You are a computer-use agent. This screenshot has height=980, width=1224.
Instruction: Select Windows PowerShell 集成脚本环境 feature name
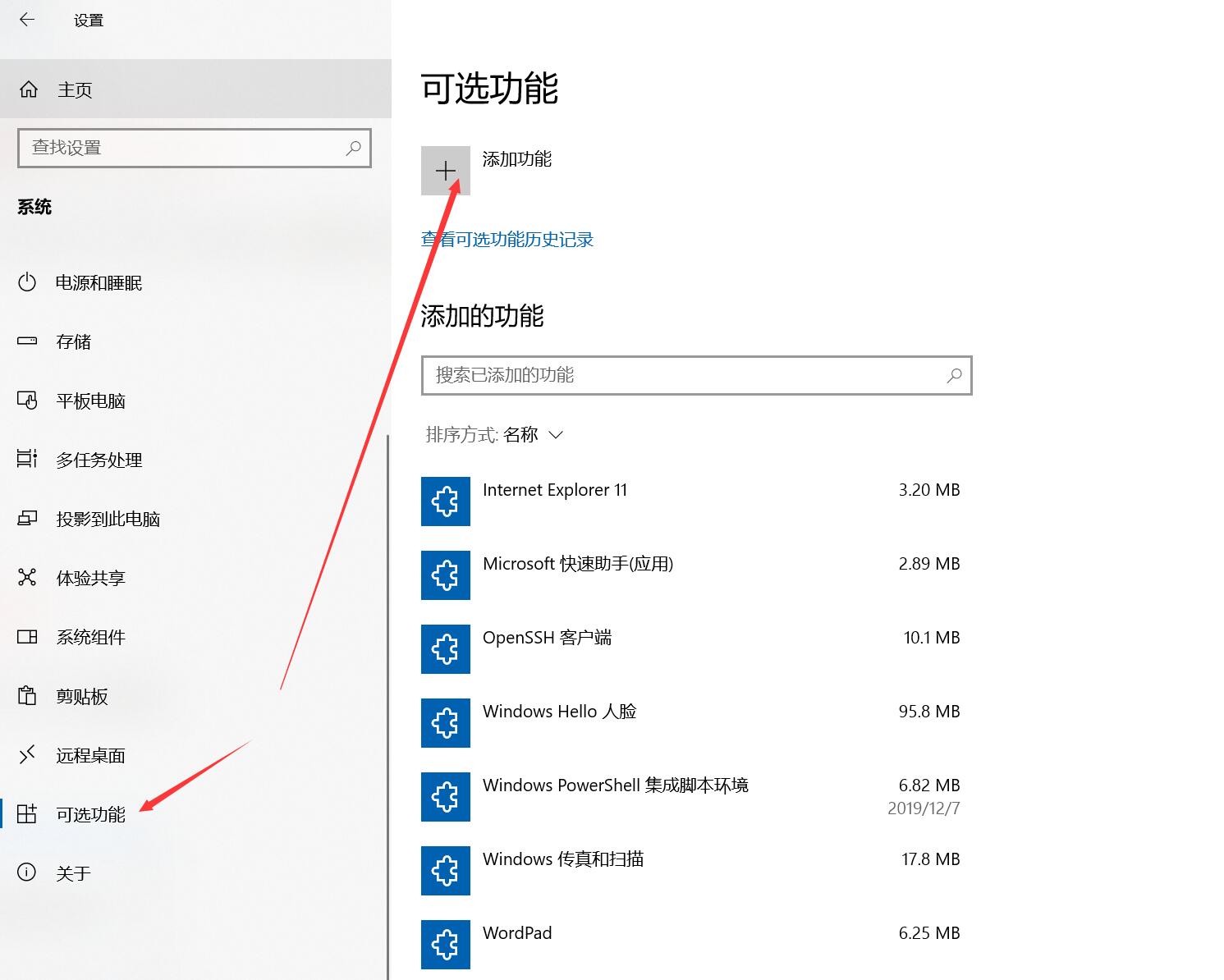pos(616,785)
